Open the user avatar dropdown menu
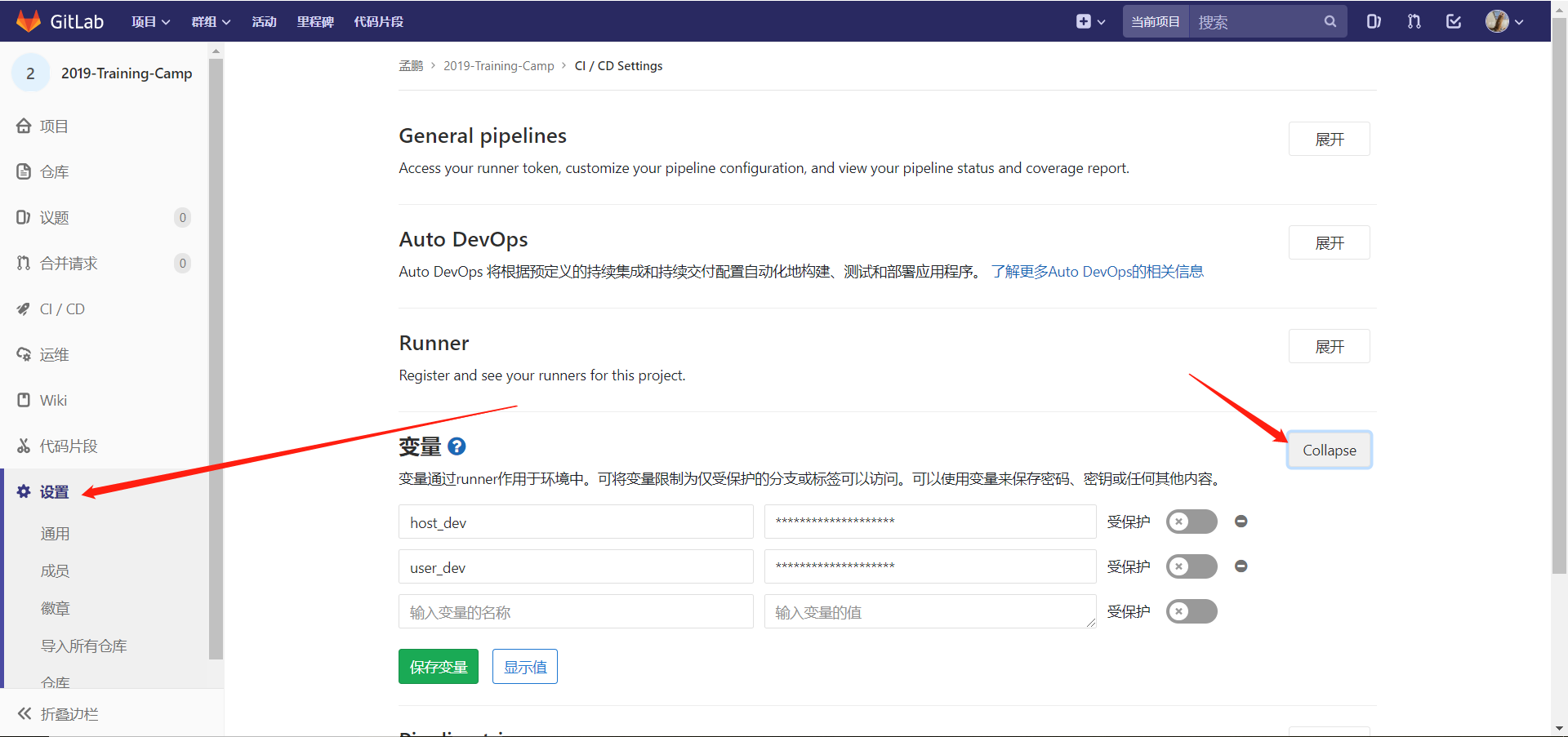This screenshot has height=737, width=1568. [1503, 21]
